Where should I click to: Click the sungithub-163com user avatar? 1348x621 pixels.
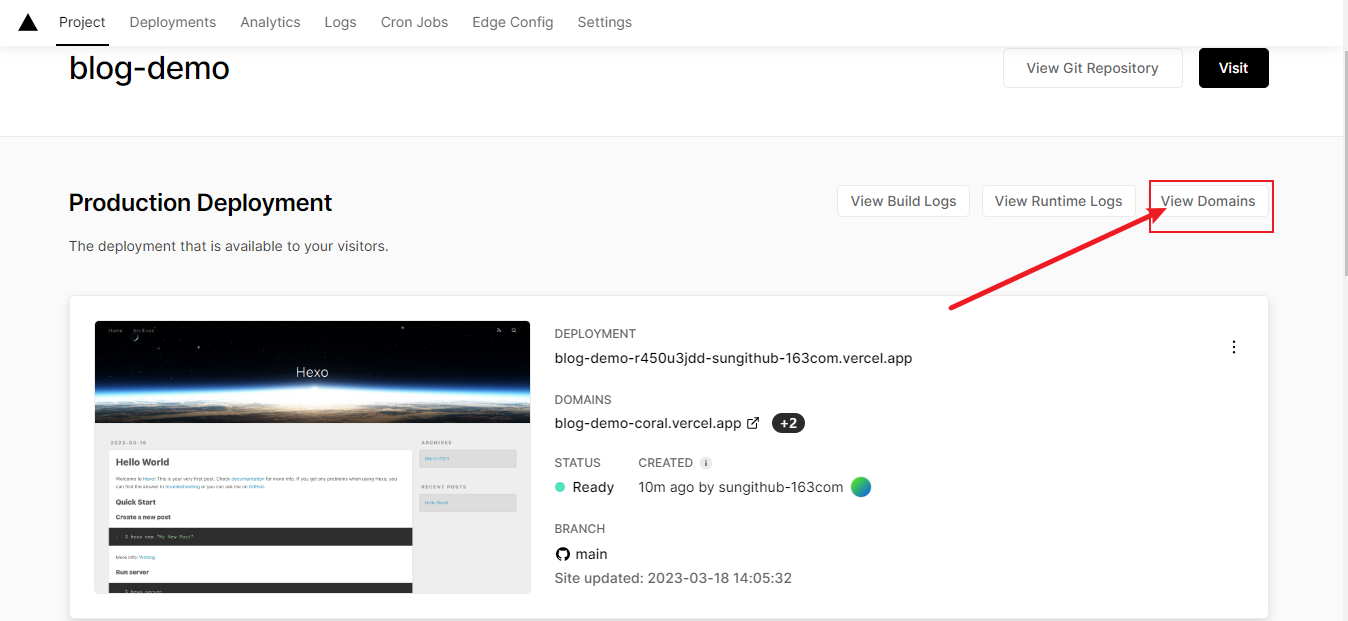pos(861,487)
